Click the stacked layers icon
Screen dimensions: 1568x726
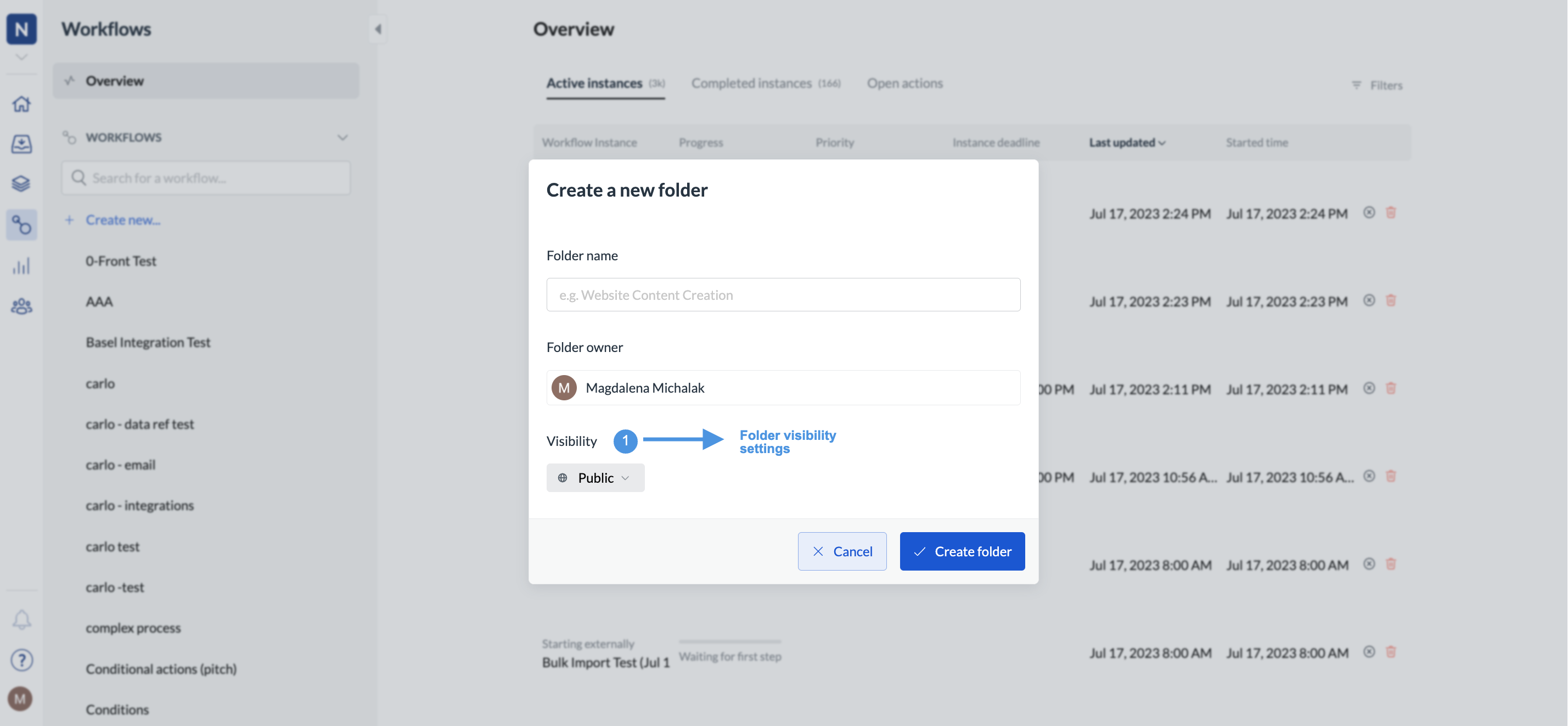click(21, 183)
